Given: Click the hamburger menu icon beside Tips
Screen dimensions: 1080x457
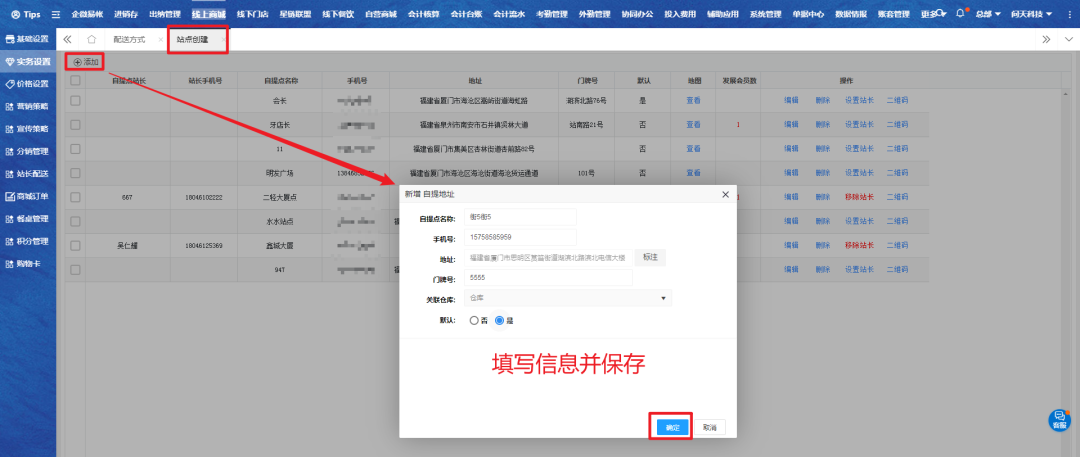Looking at the screenshot, I should 56,15.
